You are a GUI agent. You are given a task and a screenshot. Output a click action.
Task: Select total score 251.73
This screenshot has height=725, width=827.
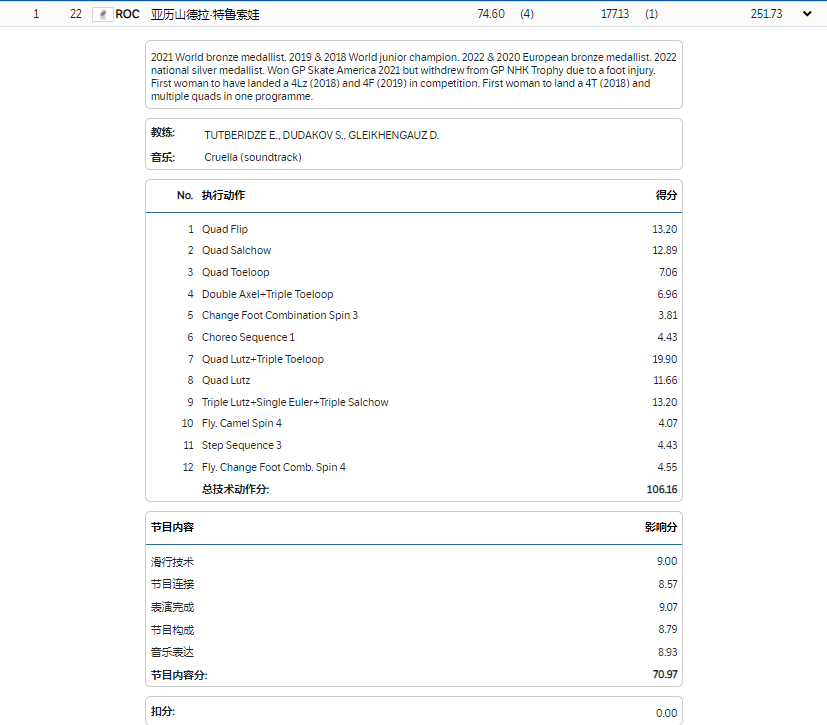pos(766,14)
